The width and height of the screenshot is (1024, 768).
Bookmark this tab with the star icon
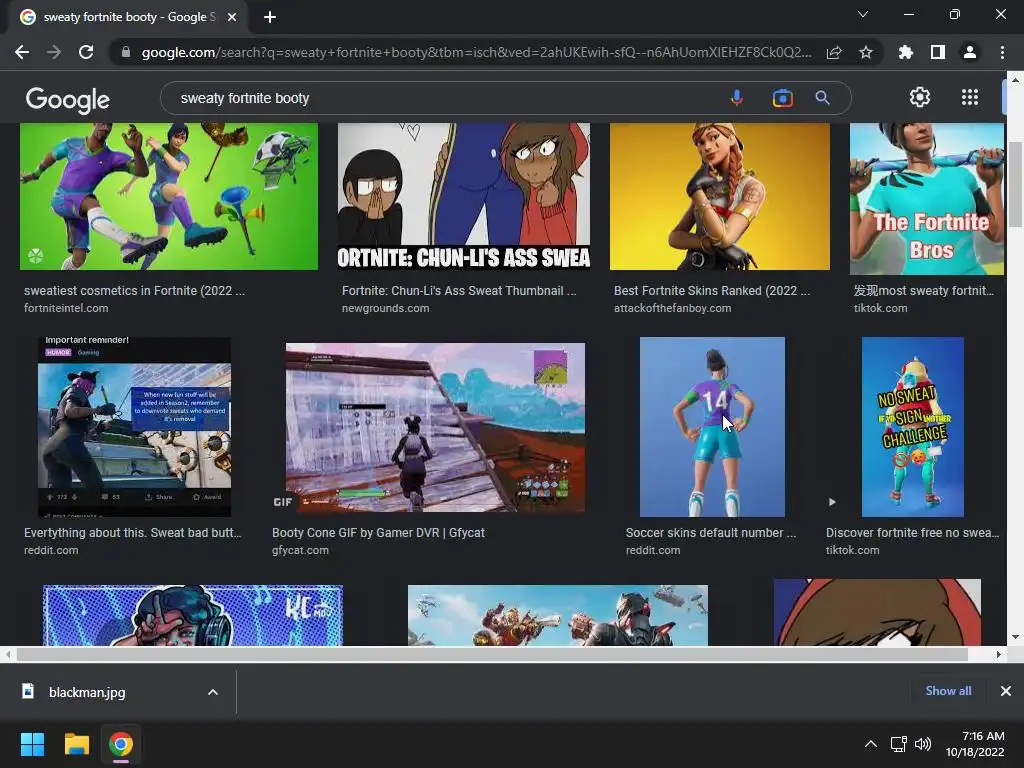click(866, 52)
